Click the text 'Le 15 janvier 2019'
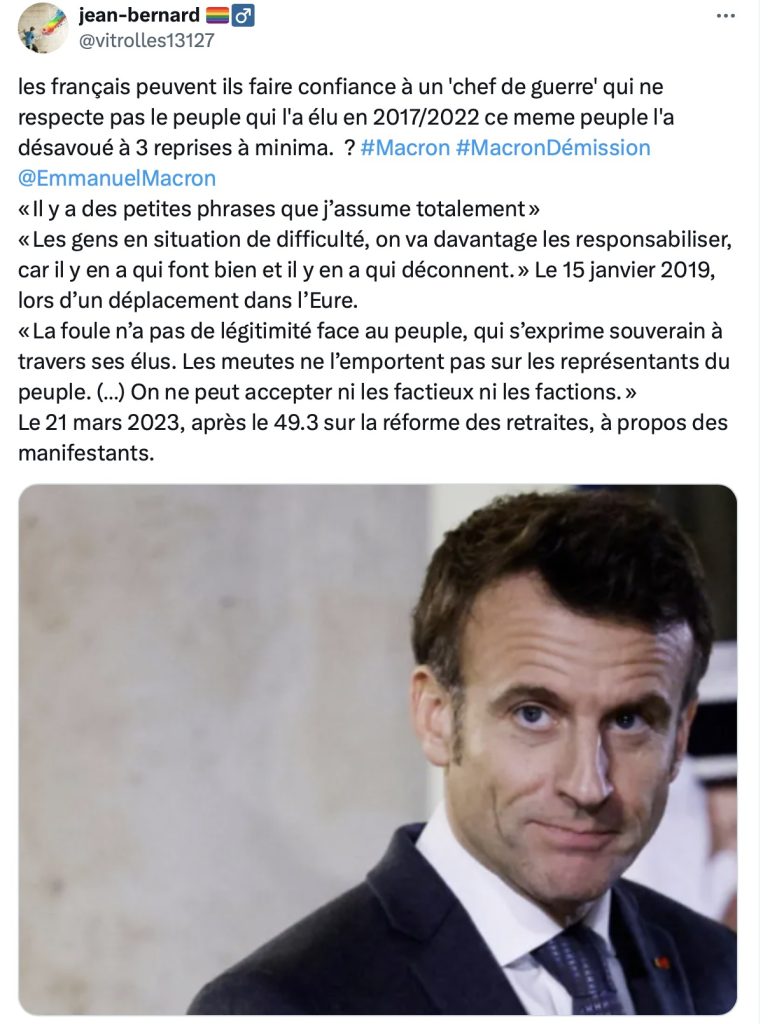Viewport: 770px width, 1024px height. tap(625, 270)
